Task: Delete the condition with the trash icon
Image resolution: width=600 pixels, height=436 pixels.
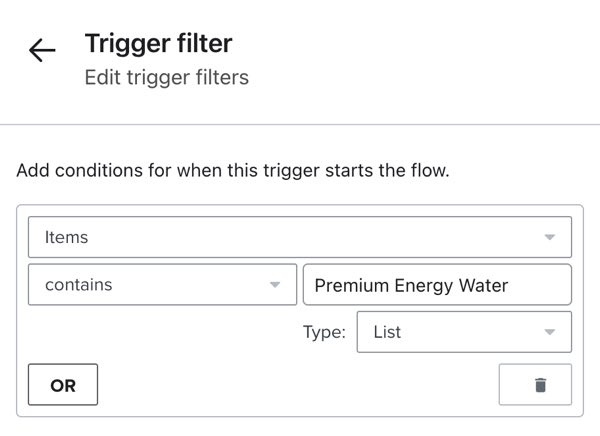Action: [x=540, y=385]
